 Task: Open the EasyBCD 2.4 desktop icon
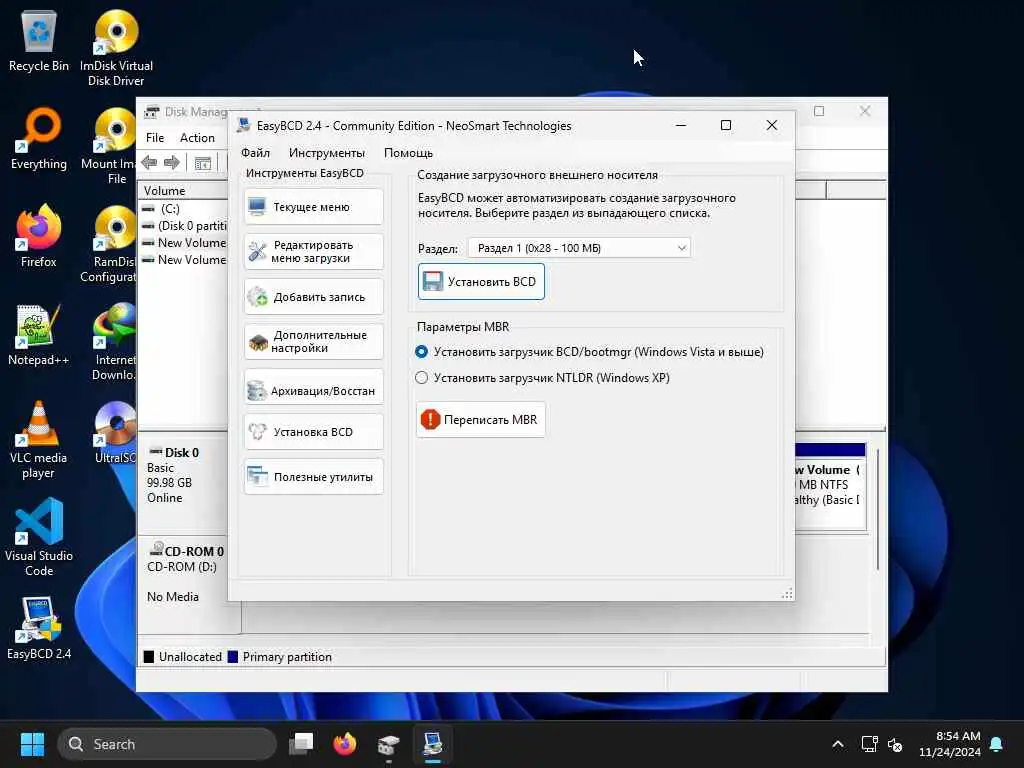[39, 629]
